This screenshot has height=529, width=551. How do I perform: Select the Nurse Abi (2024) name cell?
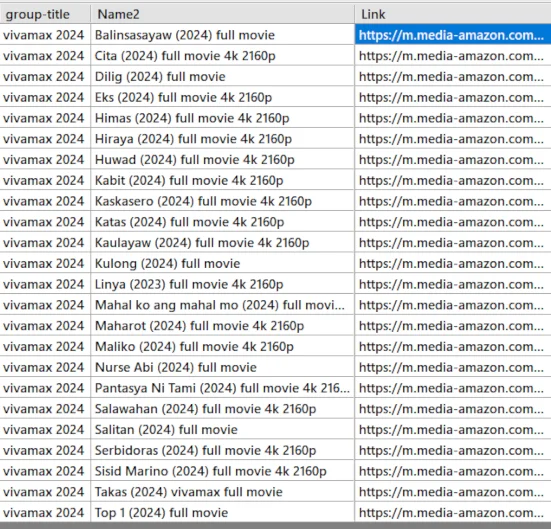(x=222, y=367)
